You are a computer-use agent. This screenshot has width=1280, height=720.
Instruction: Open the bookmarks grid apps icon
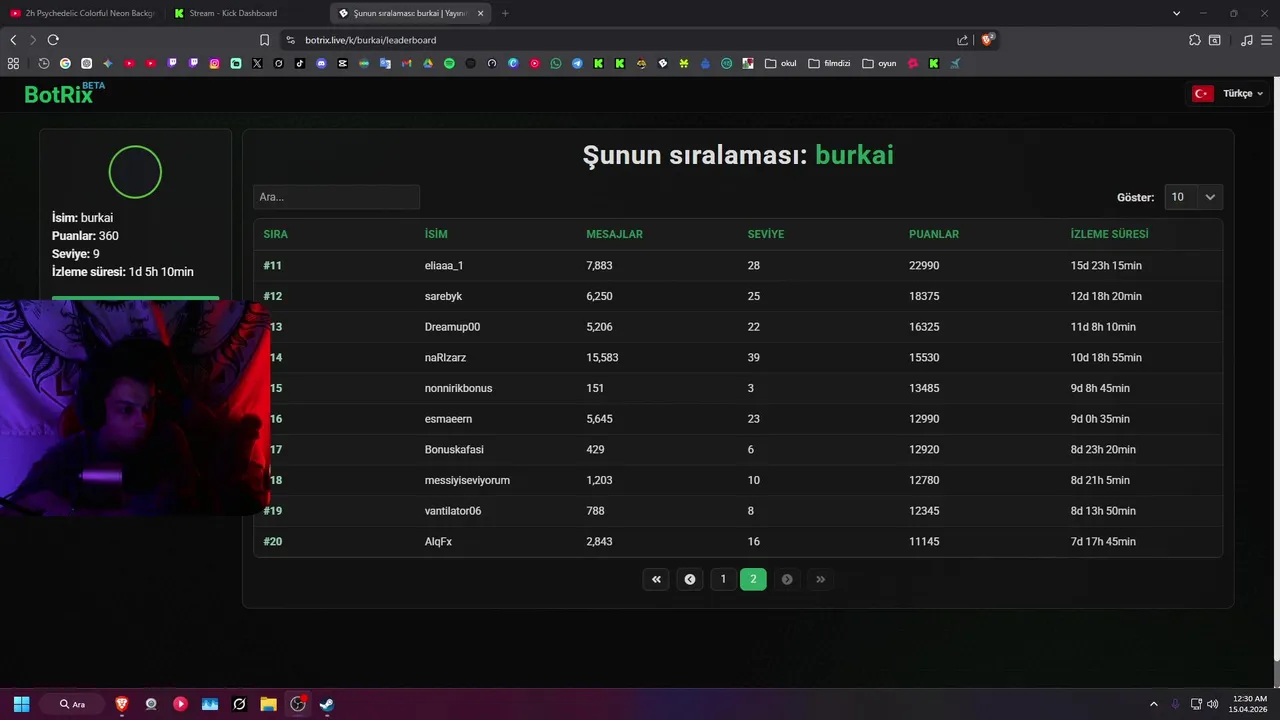(13, 63)
